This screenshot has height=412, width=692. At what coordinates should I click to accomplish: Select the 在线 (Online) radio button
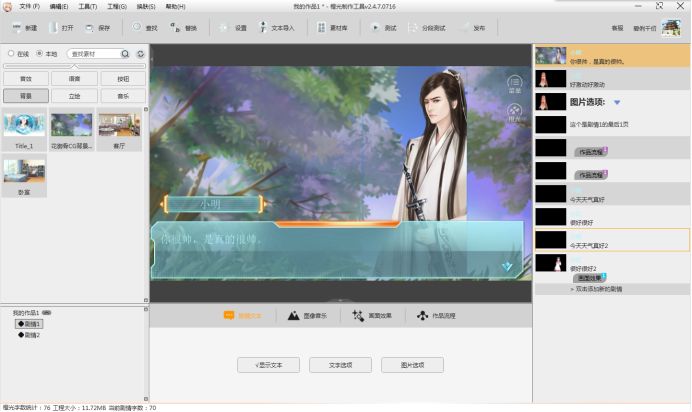coord(11,54)
